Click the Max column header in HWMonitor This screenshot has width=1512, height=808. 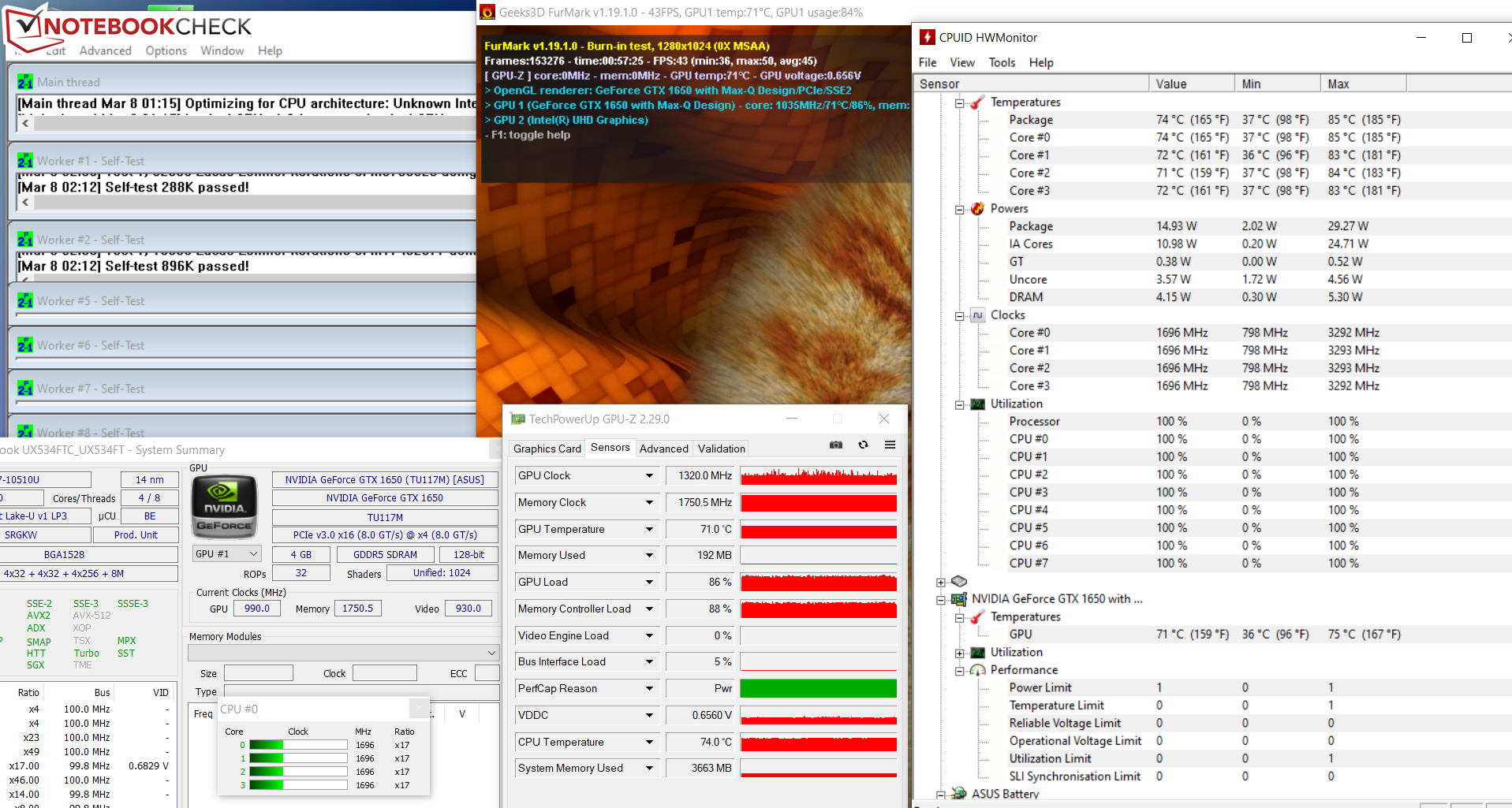(1363, 84)
